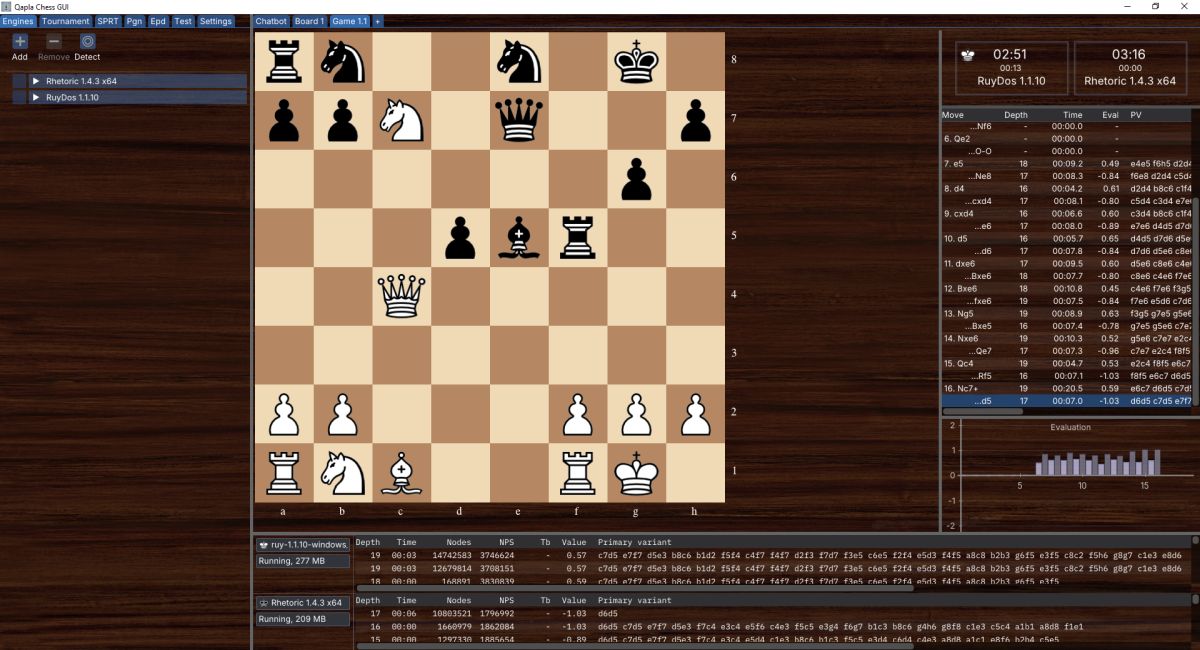
Task: Click the black king on g8
Action: point(636,61)
